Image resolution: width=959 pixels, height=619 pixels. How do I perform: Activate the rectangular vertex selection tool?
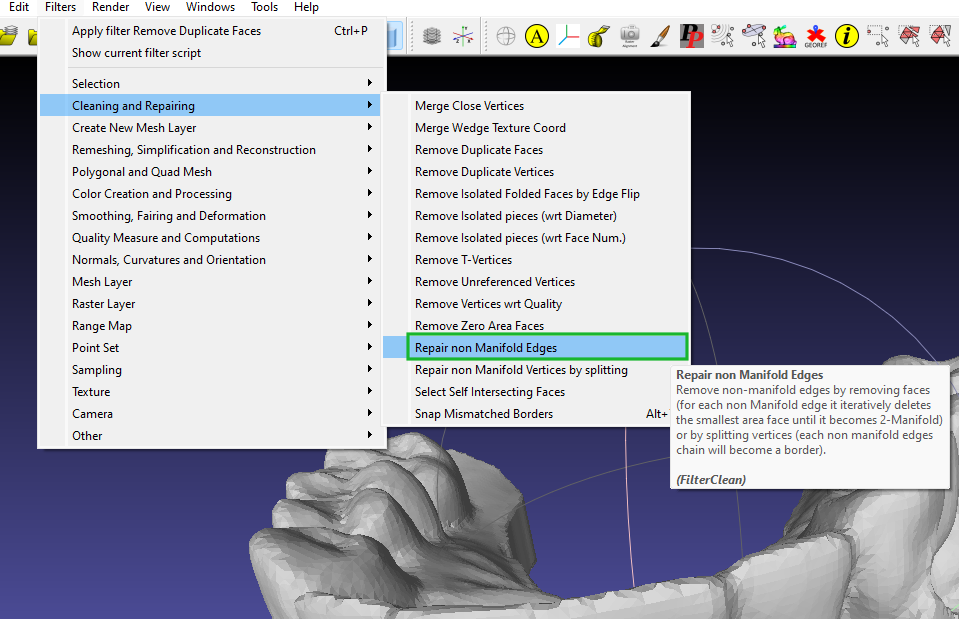click(x=878, y=35)
